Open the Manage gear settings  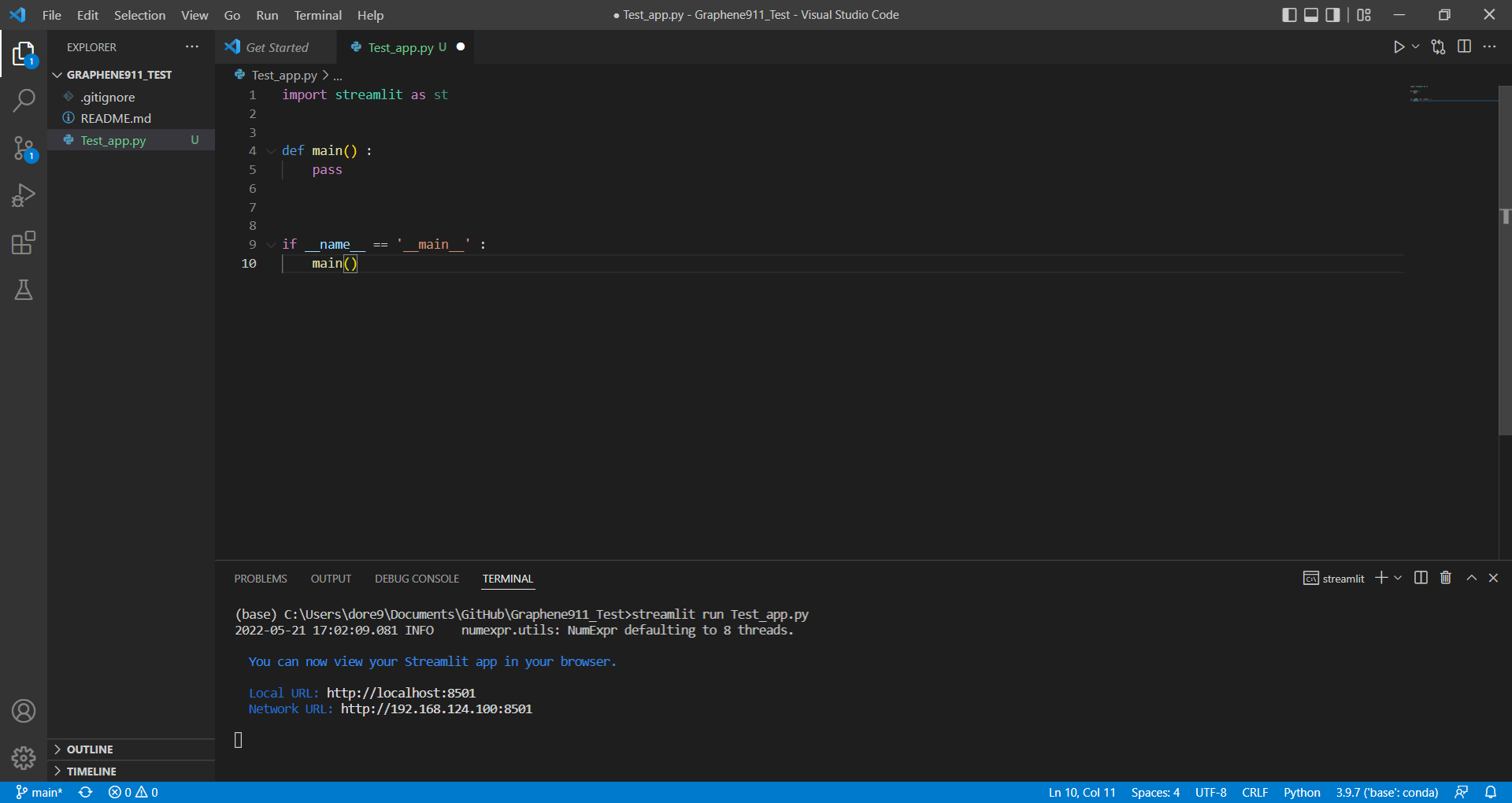(24, 758)
